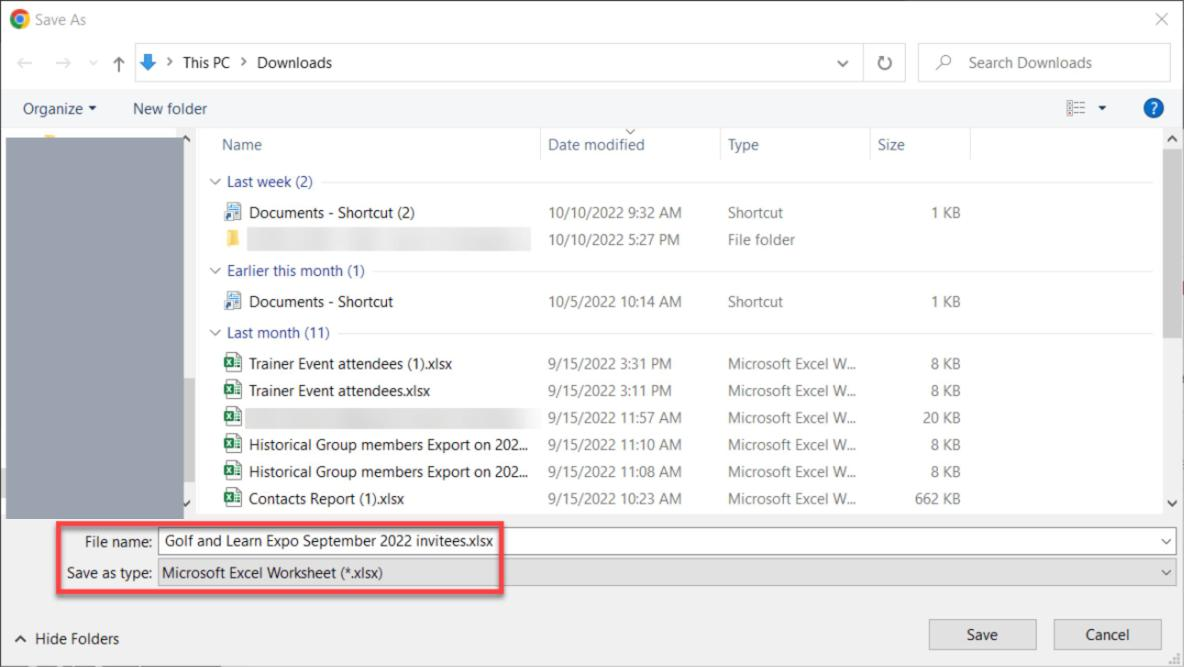1184x667 pixels.
Task: Click the blue Downloads arrow icon in address bar
Action: 148,63
